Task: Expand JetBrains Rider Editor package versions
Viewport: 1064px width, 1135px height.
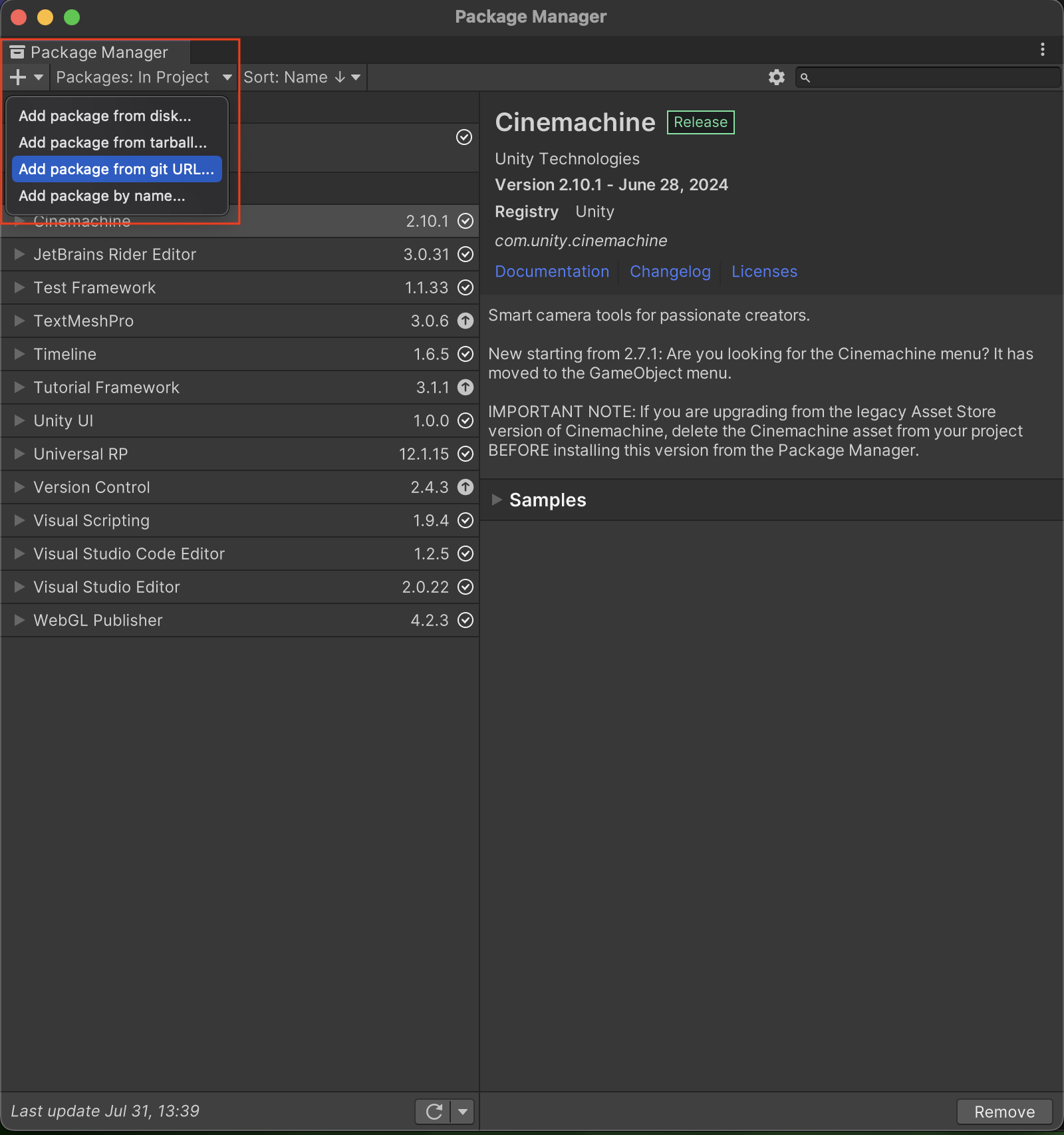Action: coord(19,254)
